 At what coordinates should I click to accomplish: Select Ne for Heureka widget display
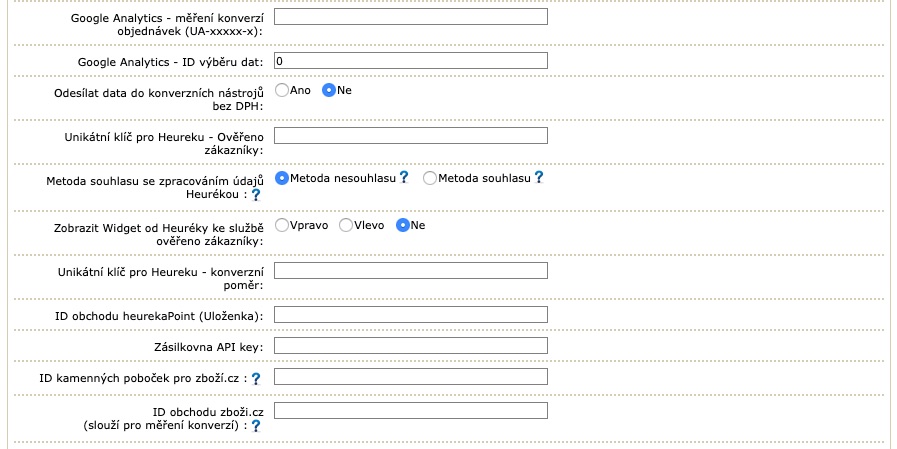click(x=403, y=225)
